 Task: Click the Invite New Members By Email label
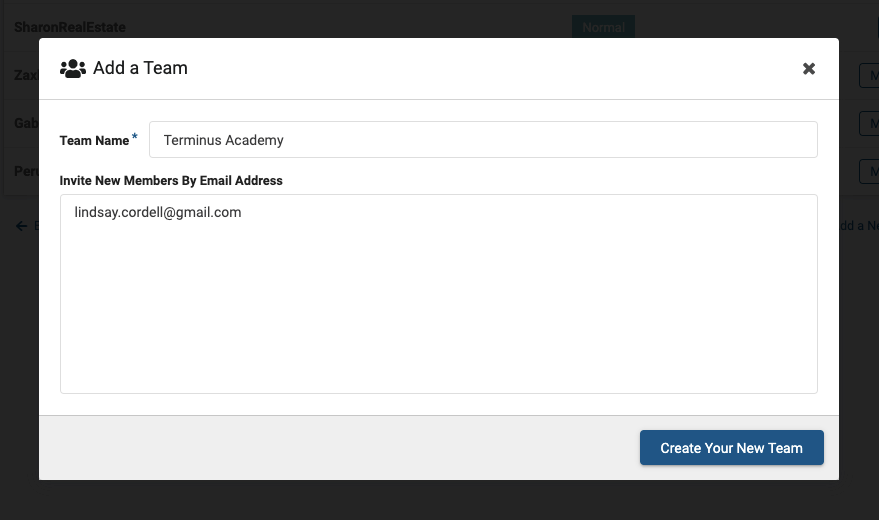click(171, 180)
